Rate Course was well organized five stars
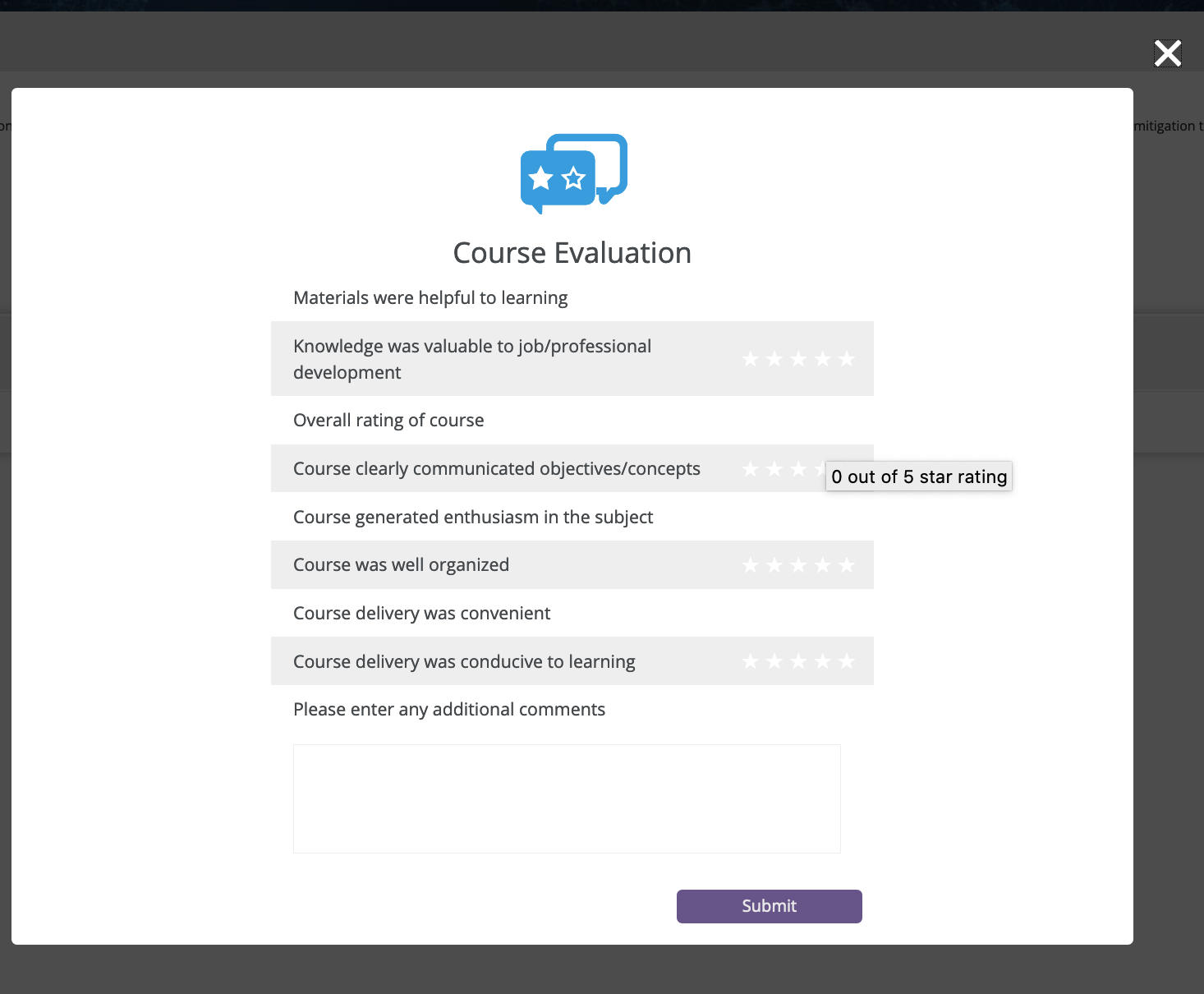 [847, 565]
